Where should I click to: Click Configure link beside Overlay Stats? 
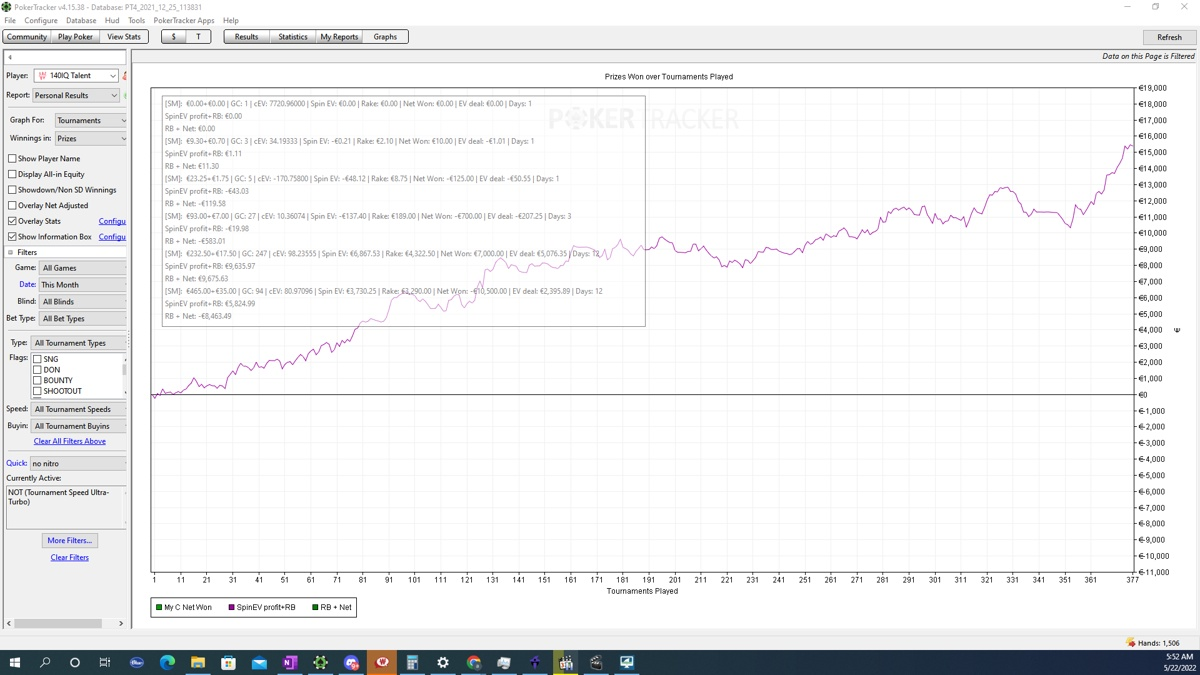[x=112, y=221]
